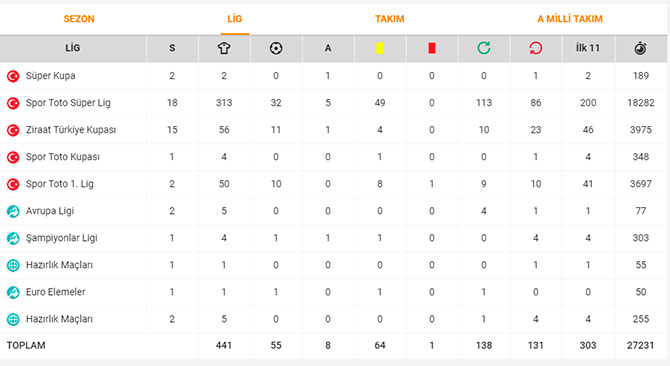
Task: Click the soccer ball goals column icon
Action: (276, 48)
